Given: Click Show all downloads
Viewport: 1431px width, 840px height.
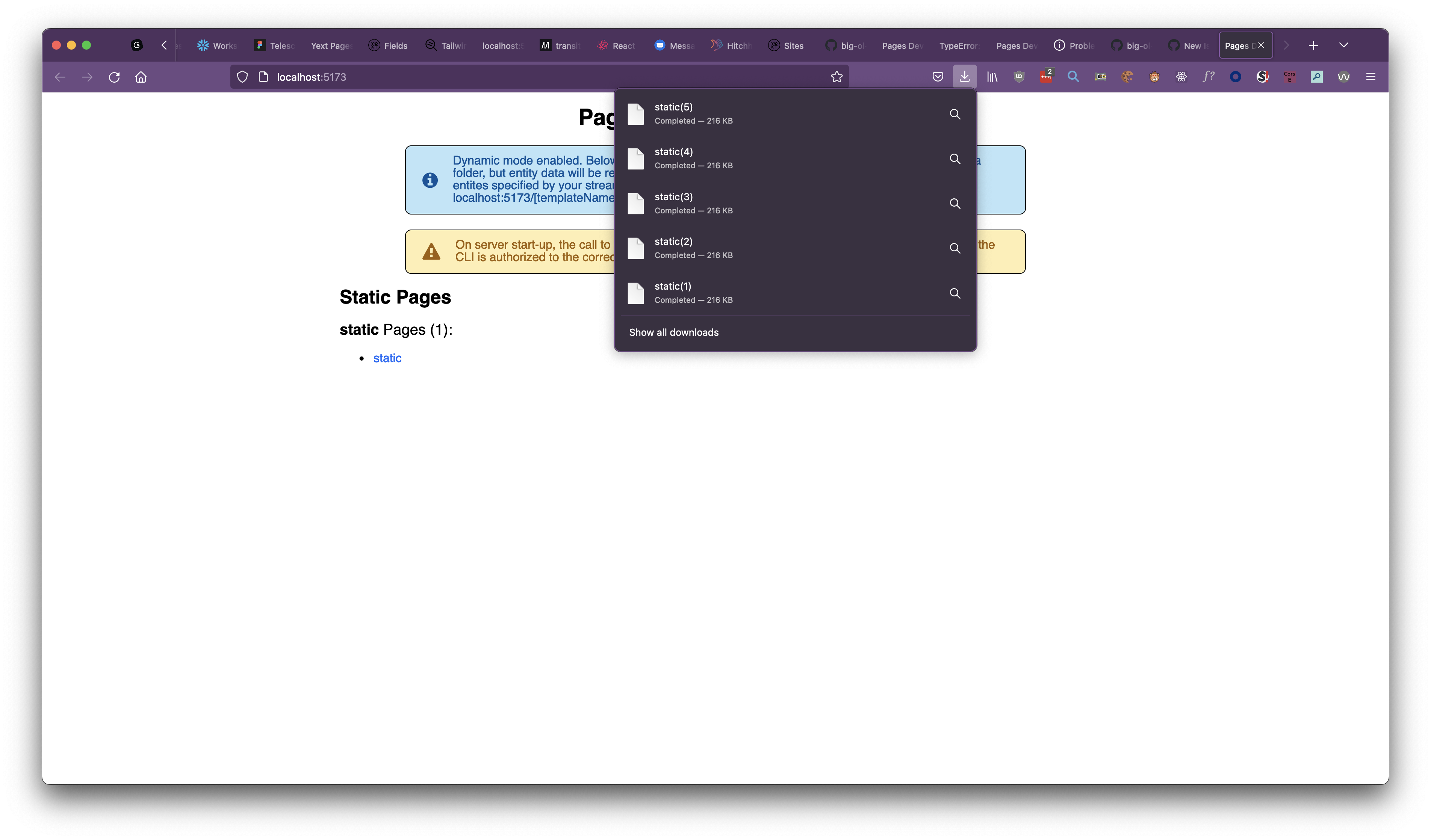Looking at the screenshot, I should 673,332.
